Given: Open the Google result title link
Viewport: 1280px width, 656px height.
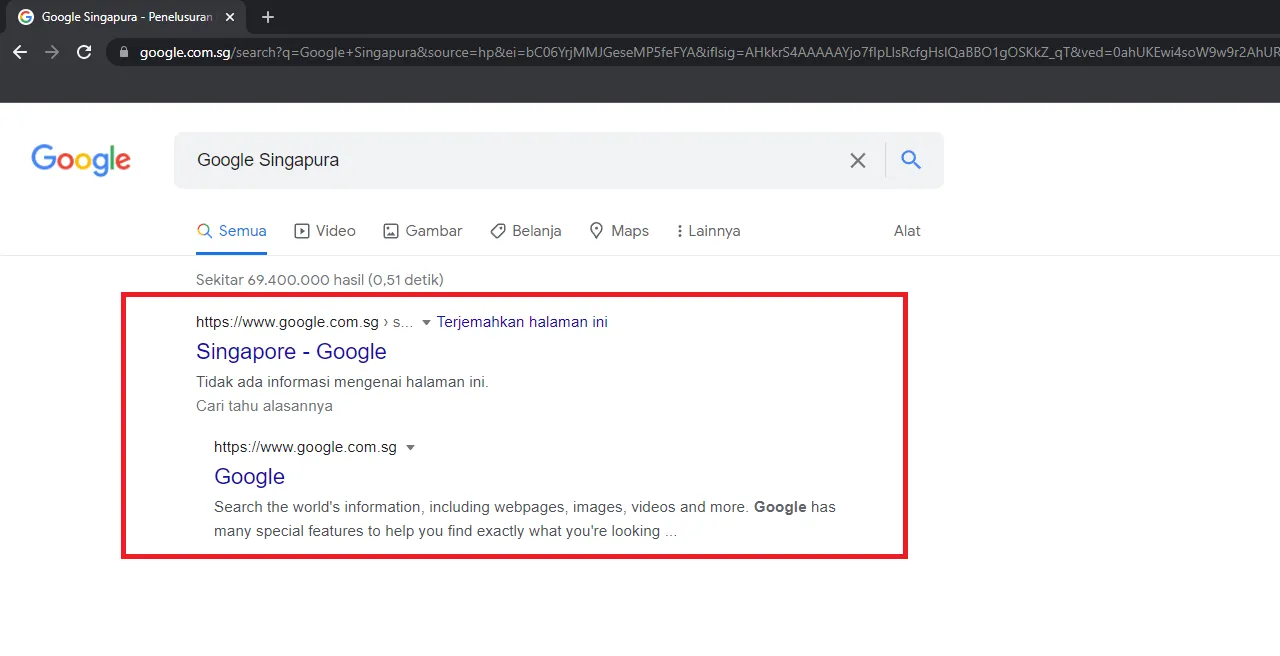Looking at the screenshot, I should click(x=249, y=476).
